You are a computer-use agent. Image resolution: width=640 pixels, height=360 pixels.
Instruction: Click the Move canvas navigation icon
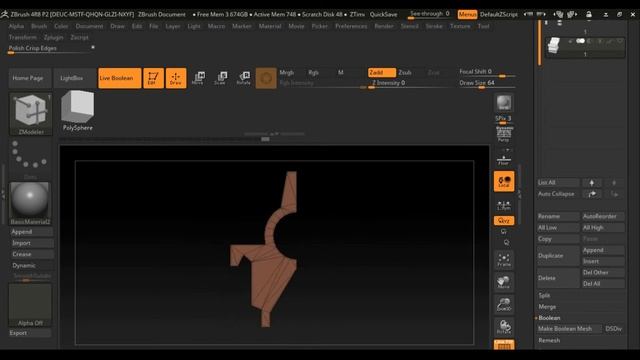pyautogui.click(x=504, y=282)
